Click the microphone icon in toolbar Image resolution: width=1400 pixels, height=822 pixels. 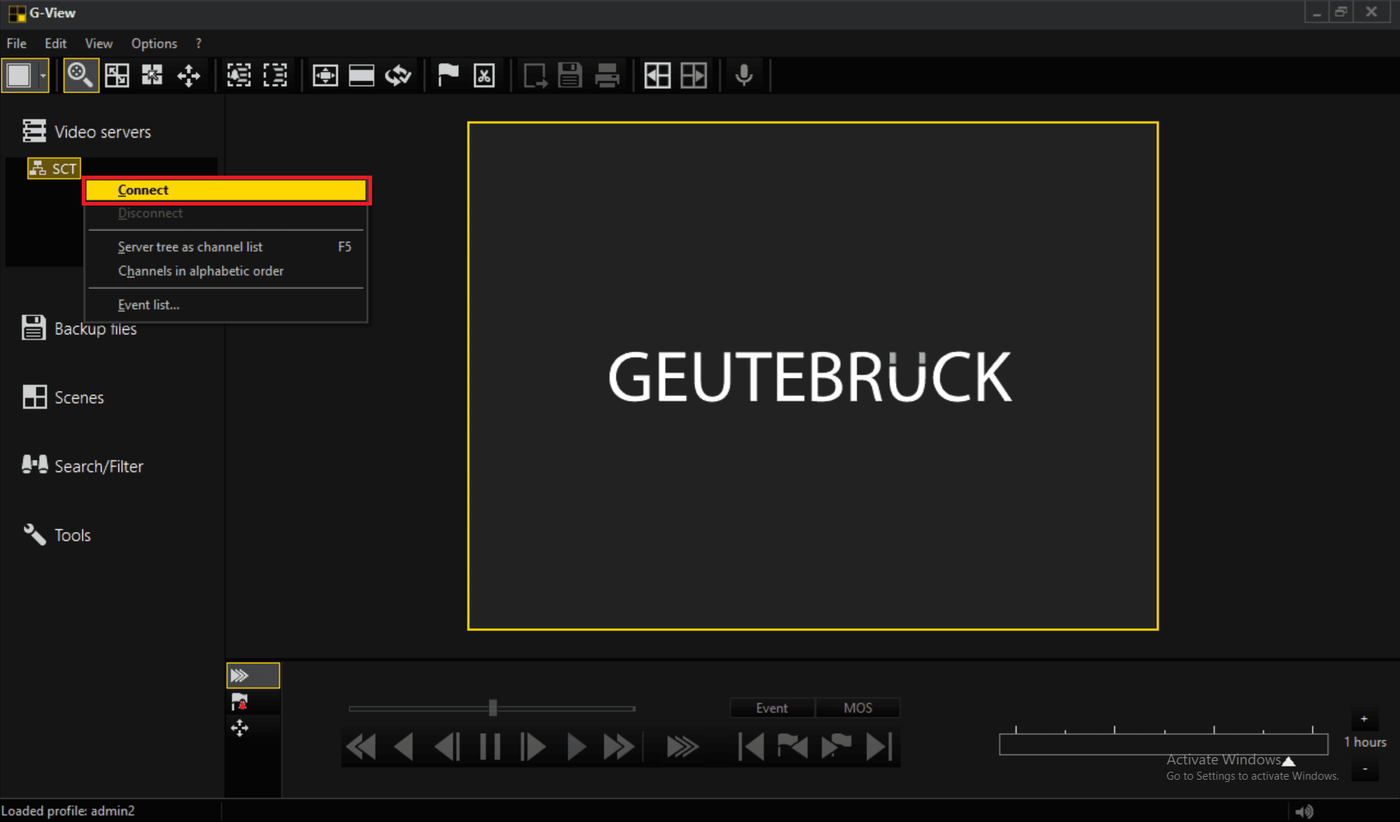[x=744, y=75]
